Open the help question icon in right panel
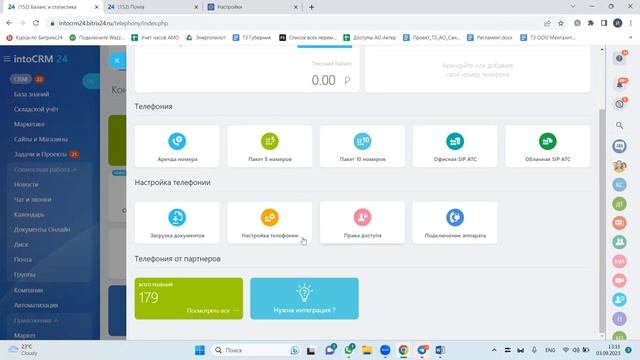The width and height of the screenshot is (640, 360). pos(620,58)
